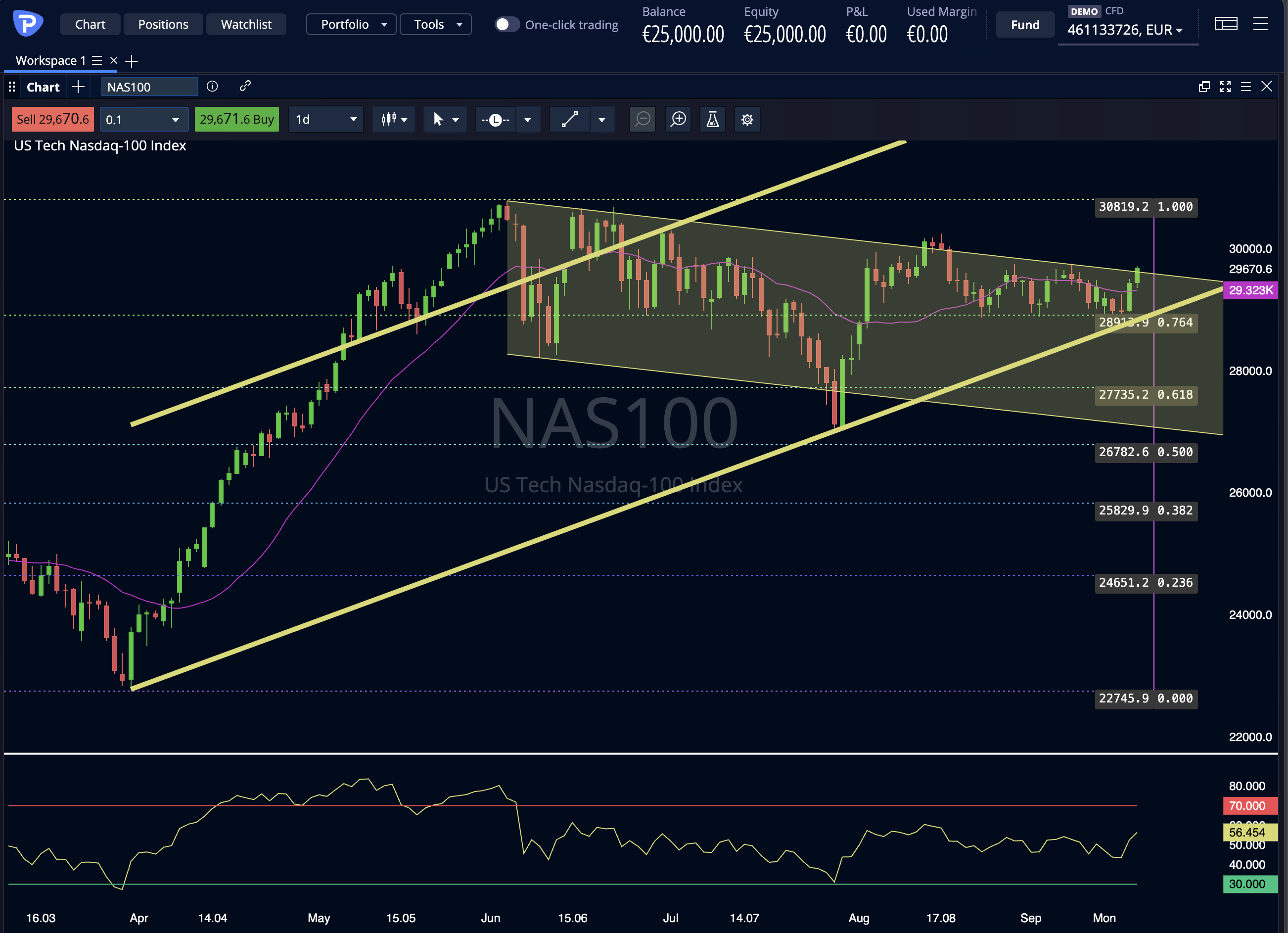This screenshot has width=1288, height=933.
Task: Click the NAS100 symbol input field
Action: 150,87
